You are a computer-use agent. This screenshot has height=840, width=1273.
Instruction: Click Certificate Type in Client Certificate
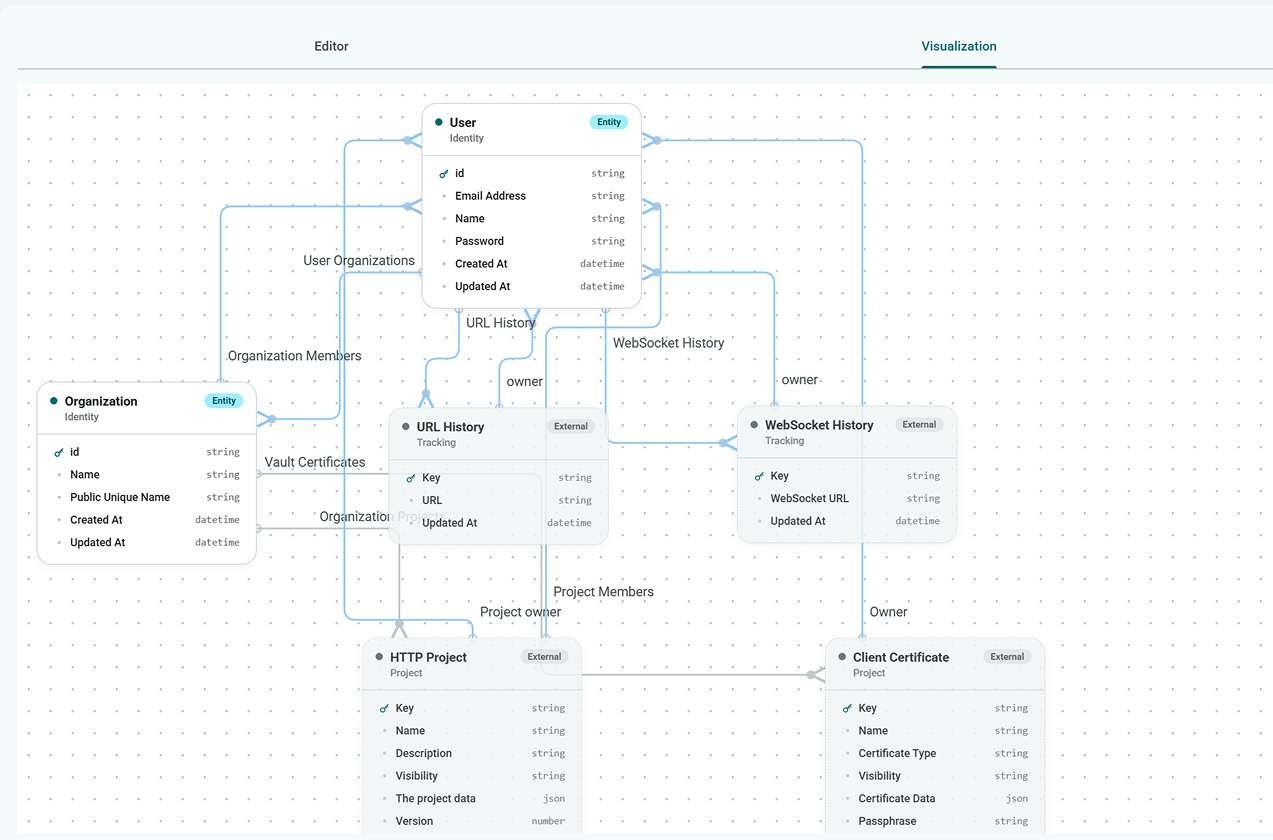point(935,753)
